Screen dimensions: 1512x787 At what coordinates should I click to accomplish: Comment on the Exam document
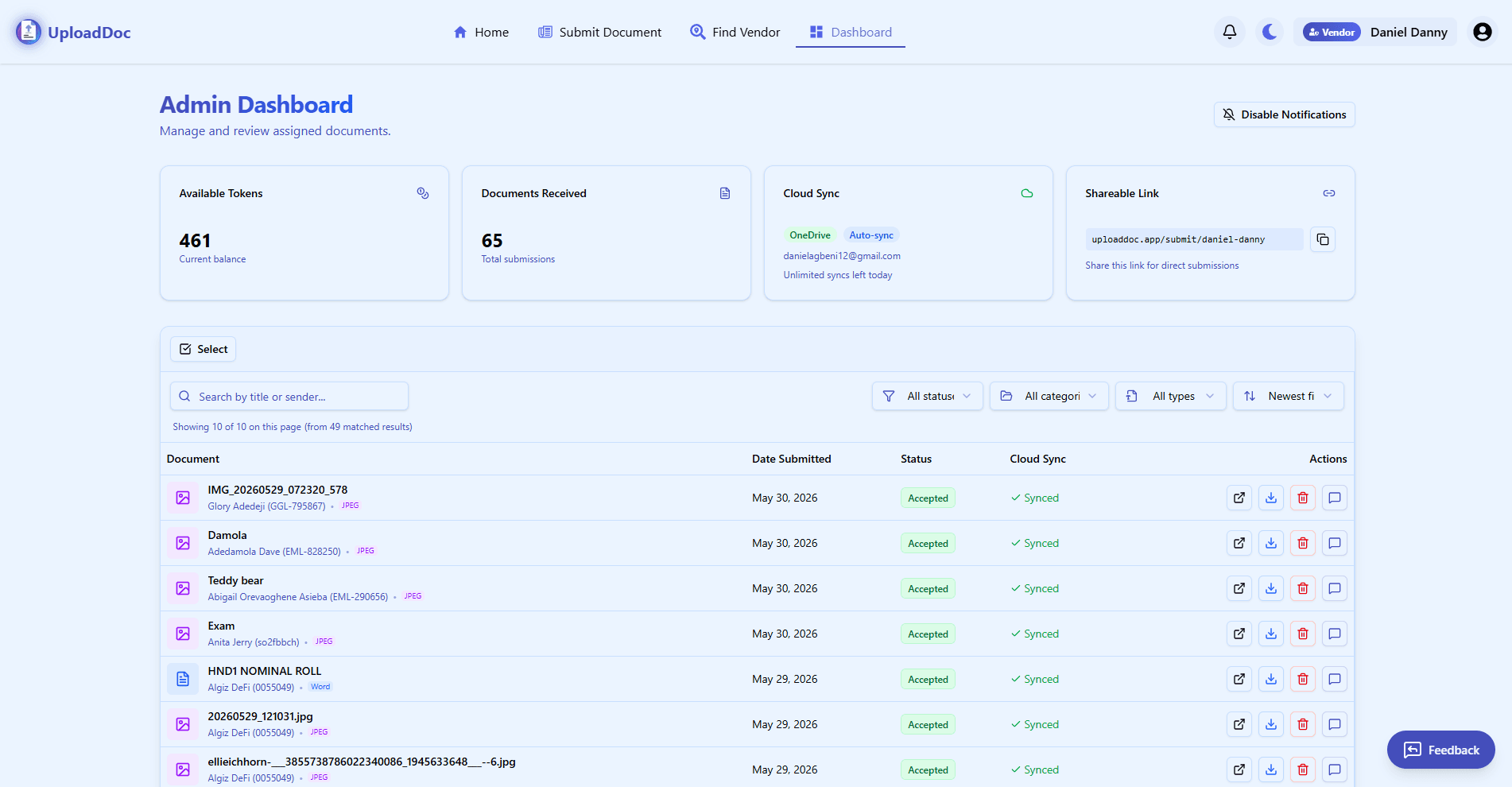point(1335,634)
